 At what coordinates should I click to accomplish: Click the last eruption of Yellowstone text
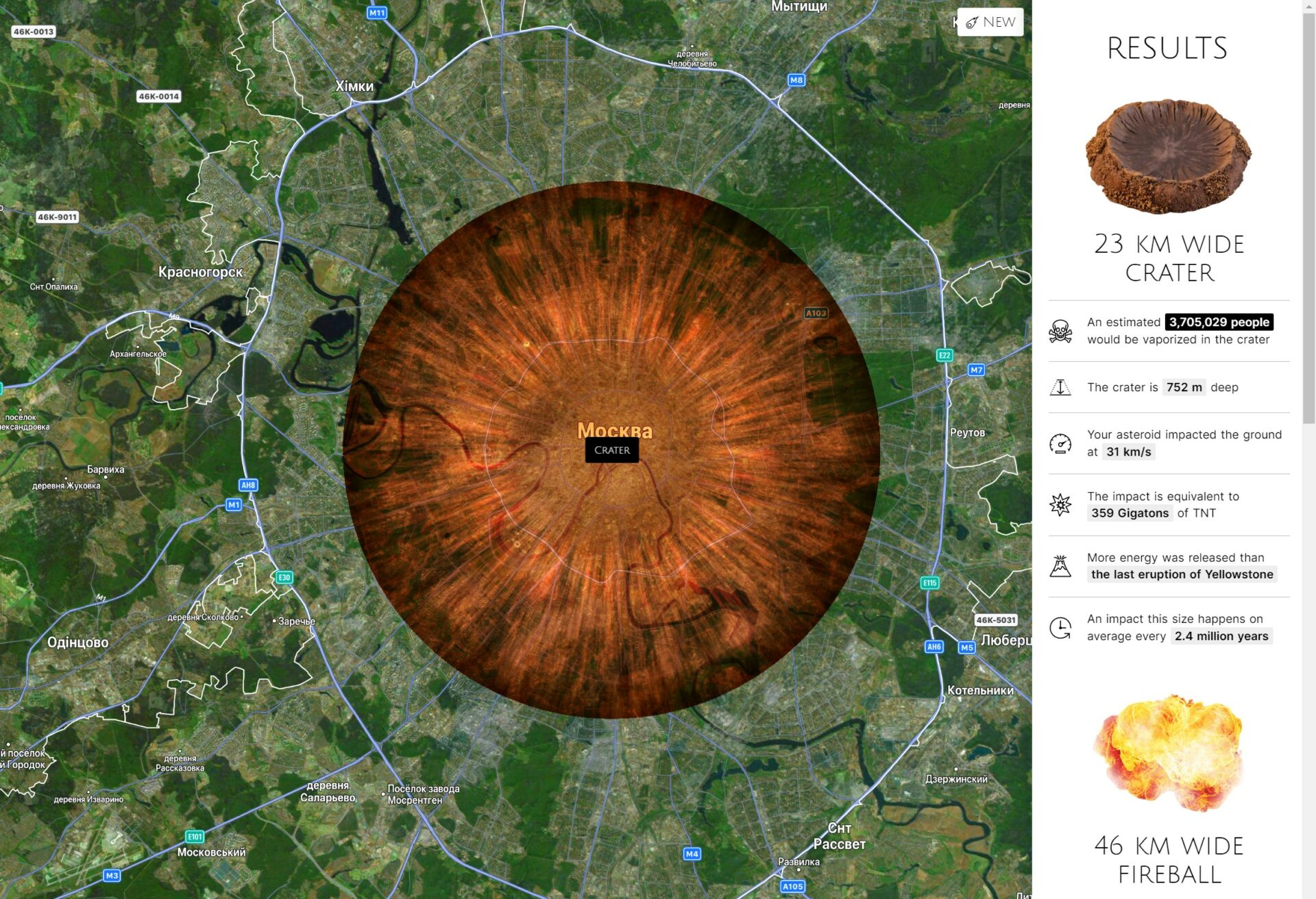click(1182, 574)
